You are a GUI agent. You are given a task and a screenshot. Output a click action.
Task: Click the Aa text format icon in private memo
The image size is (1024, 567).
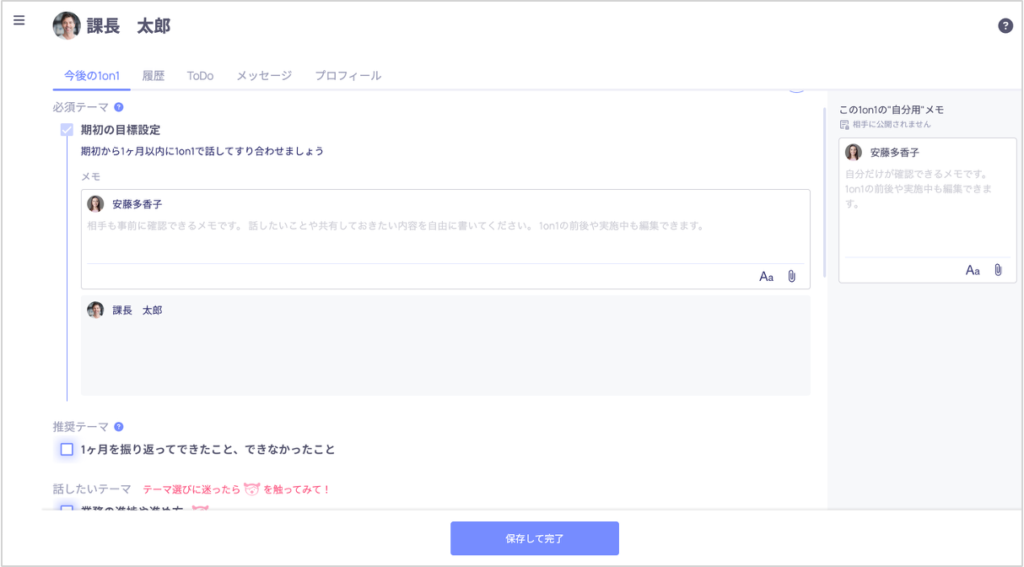972,270
